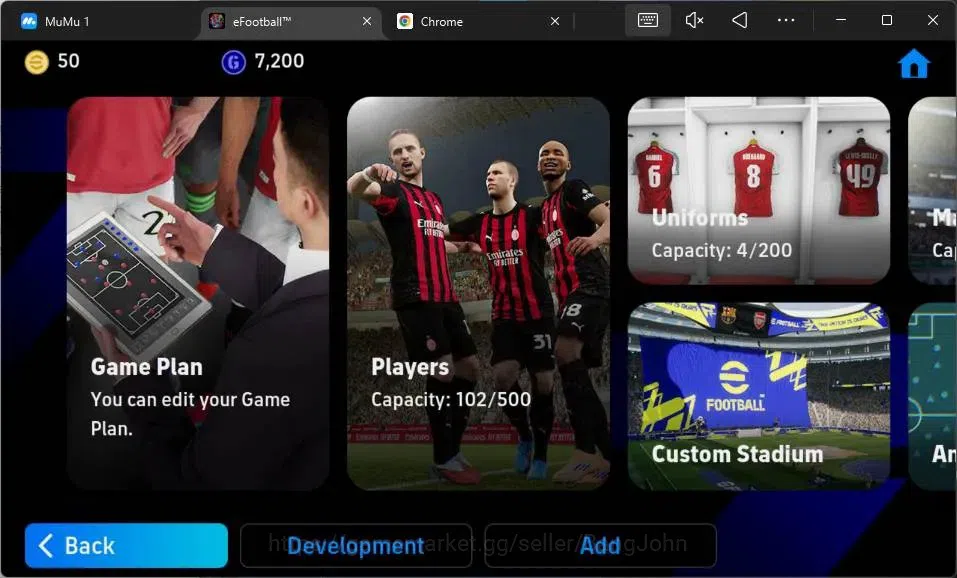The width and height of the screenshot is (957, 578).
Task: Maximize the MuMu emulator window
Action: tap(887, 20)
